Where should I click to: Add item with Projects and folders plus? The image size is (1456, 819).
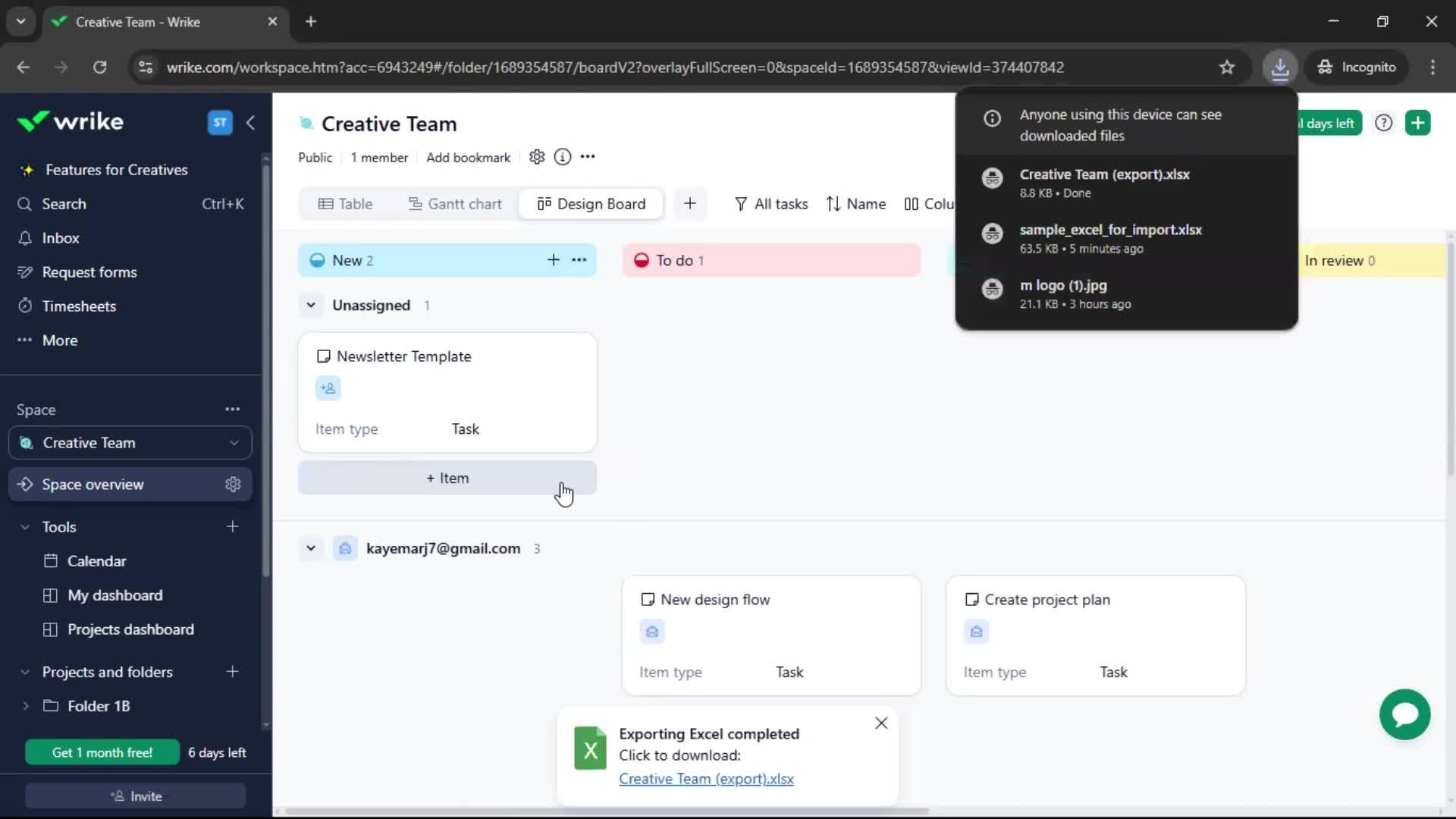point(233,672)
